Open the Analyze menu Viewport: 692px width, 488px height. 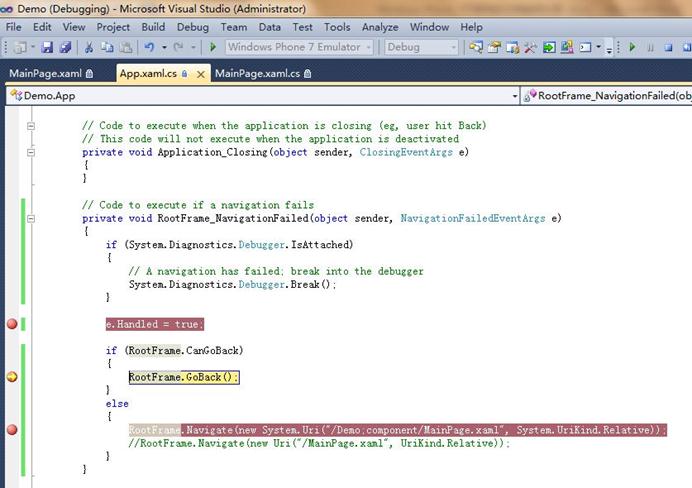(379, 27)
